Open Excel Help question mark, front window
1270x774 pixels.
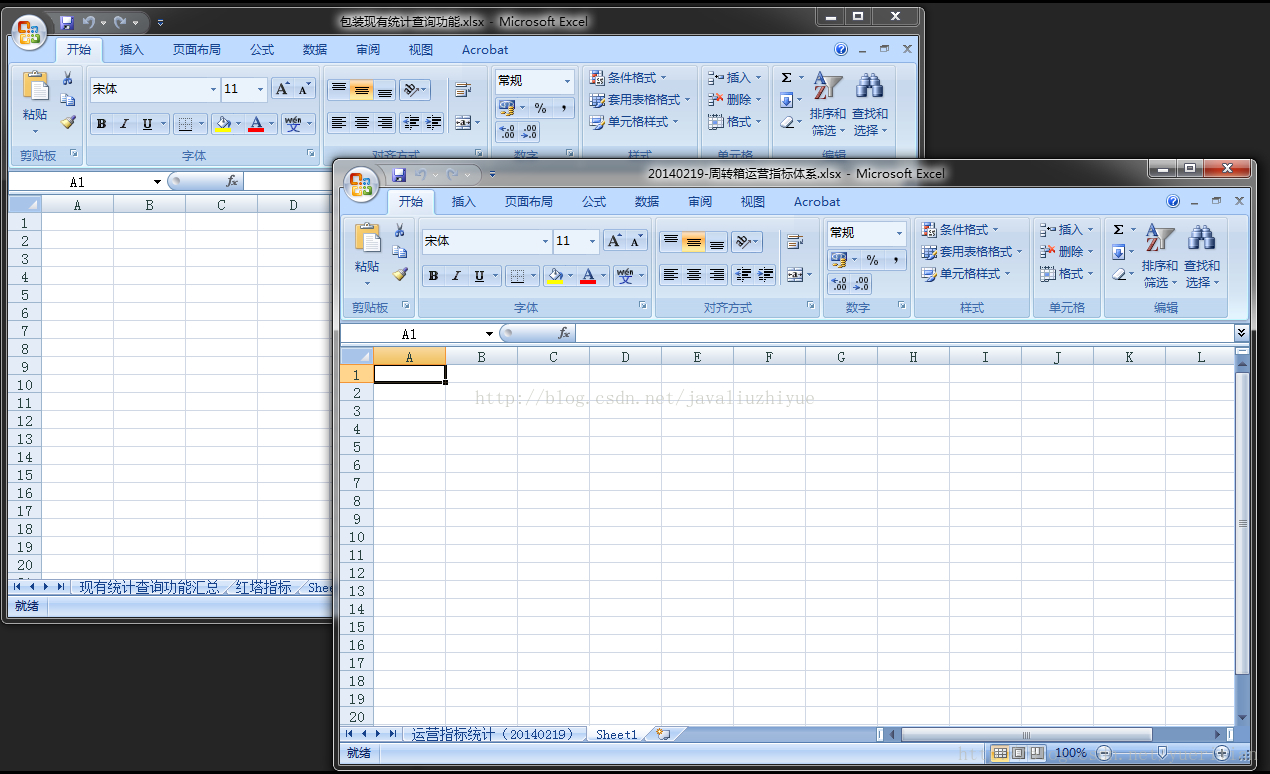[x=1174, y=201]
